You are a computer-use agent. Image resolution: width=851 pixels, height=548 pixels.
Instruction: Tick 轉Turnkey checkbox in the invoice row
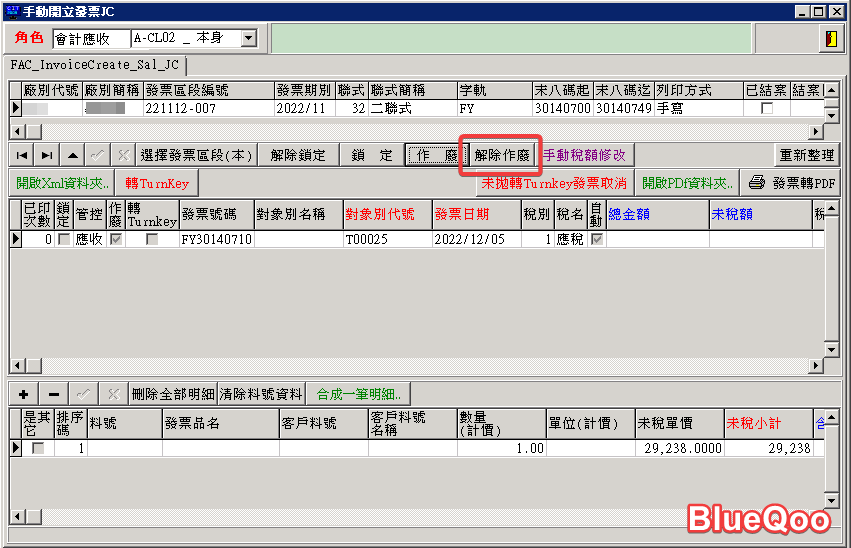[152, 240]
